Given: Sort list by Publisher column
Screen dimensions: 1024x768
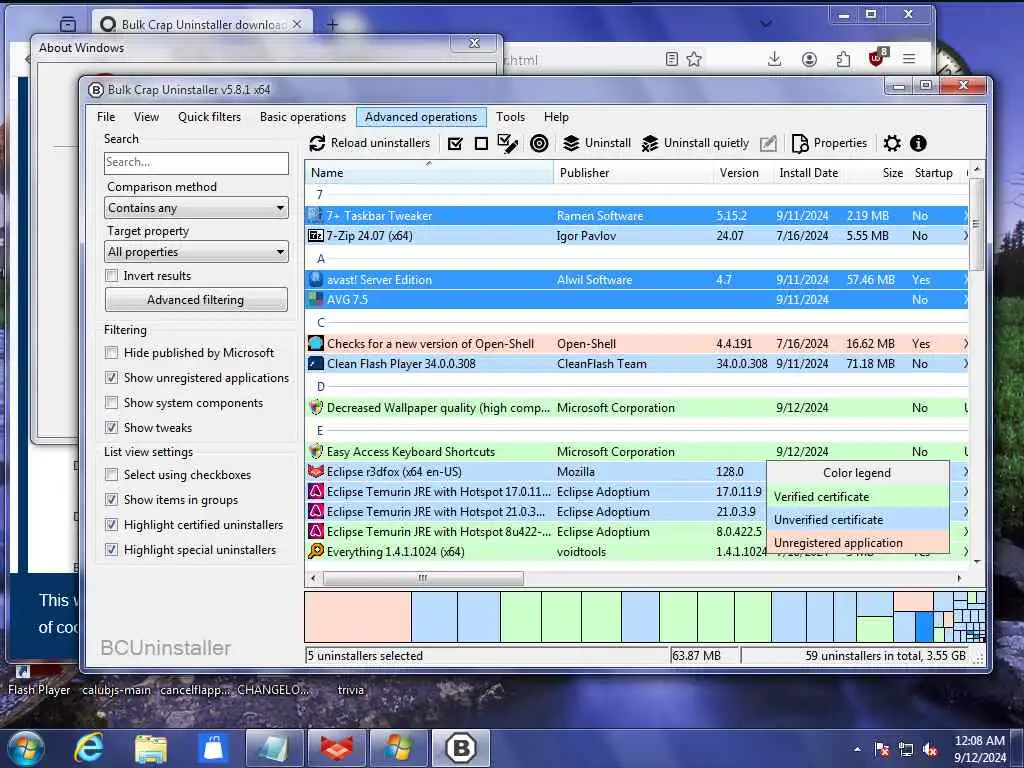Looking at the screenshot, I should [633, 173].
